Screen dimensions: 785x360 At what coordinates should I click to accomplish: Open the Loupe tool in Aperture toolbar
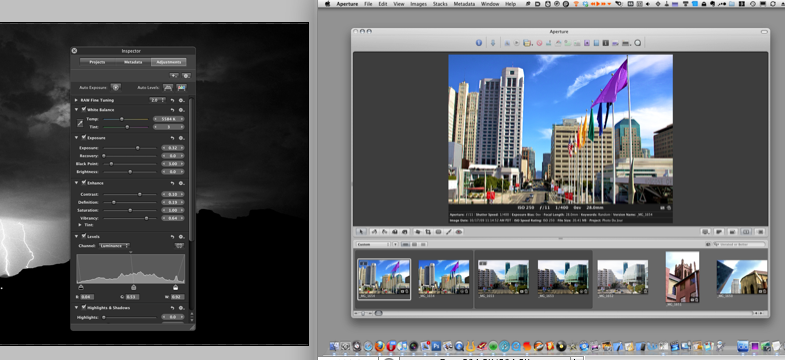[637, 43]
